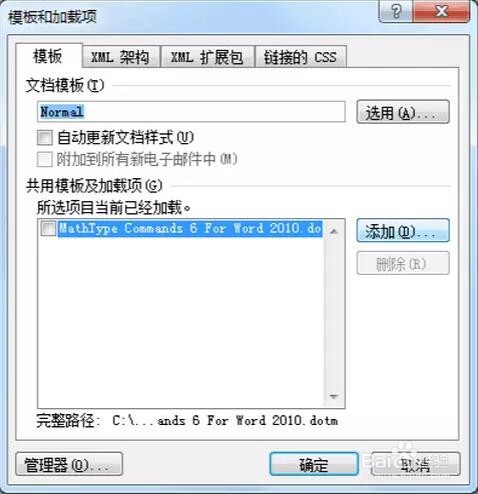Enable 自动更新文档样式 checkbox

tap(45, 137)
